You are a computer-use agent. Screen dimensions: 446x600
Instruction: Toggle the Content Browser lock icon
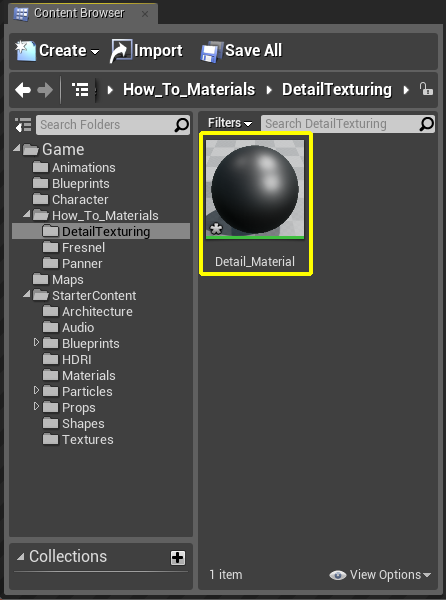(x=426, y=89)
